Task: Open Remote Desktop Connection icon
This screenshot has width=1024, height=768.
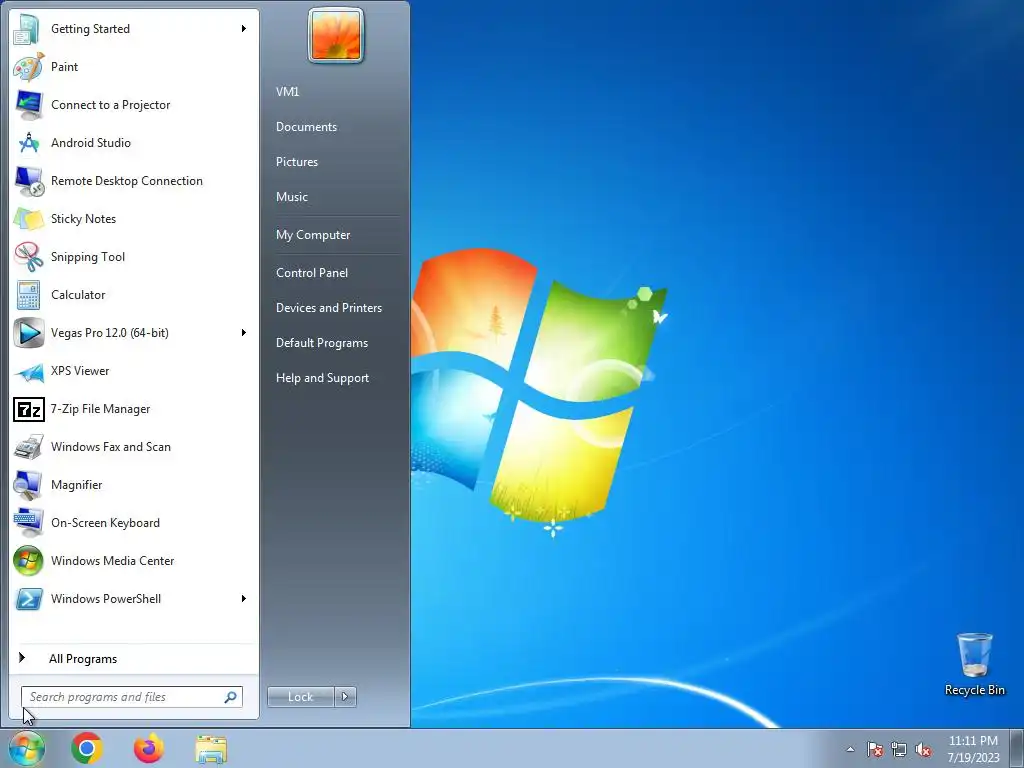Action: (x=29, y=181)
